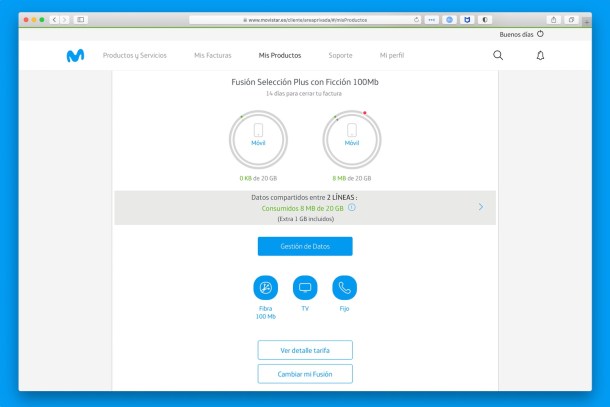
Task: Go forward with Safari's forward arrow
Action: (x=65, y=19)
